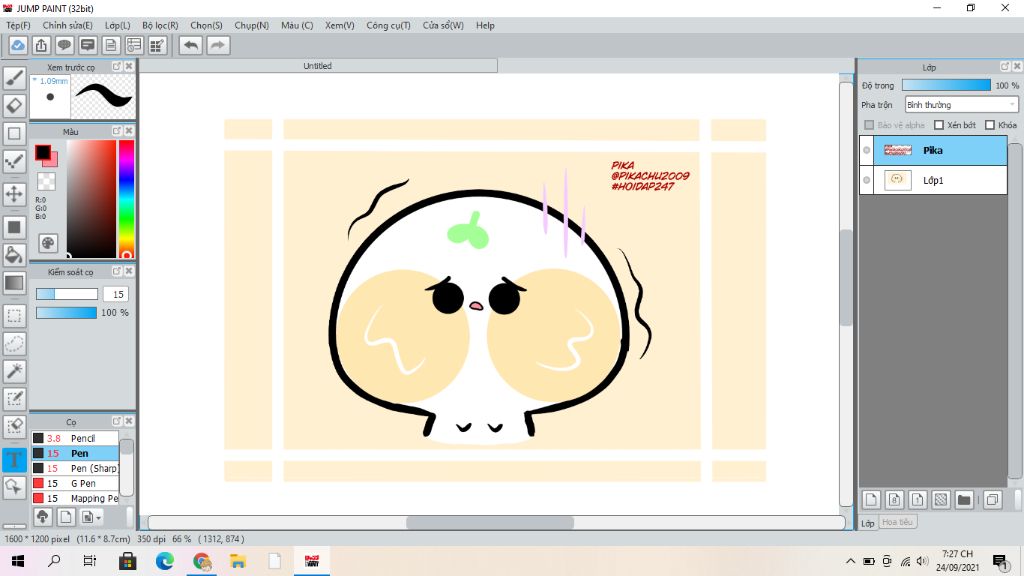
Task: Open the Công cụ(T) menu
Action: point(388,25)
